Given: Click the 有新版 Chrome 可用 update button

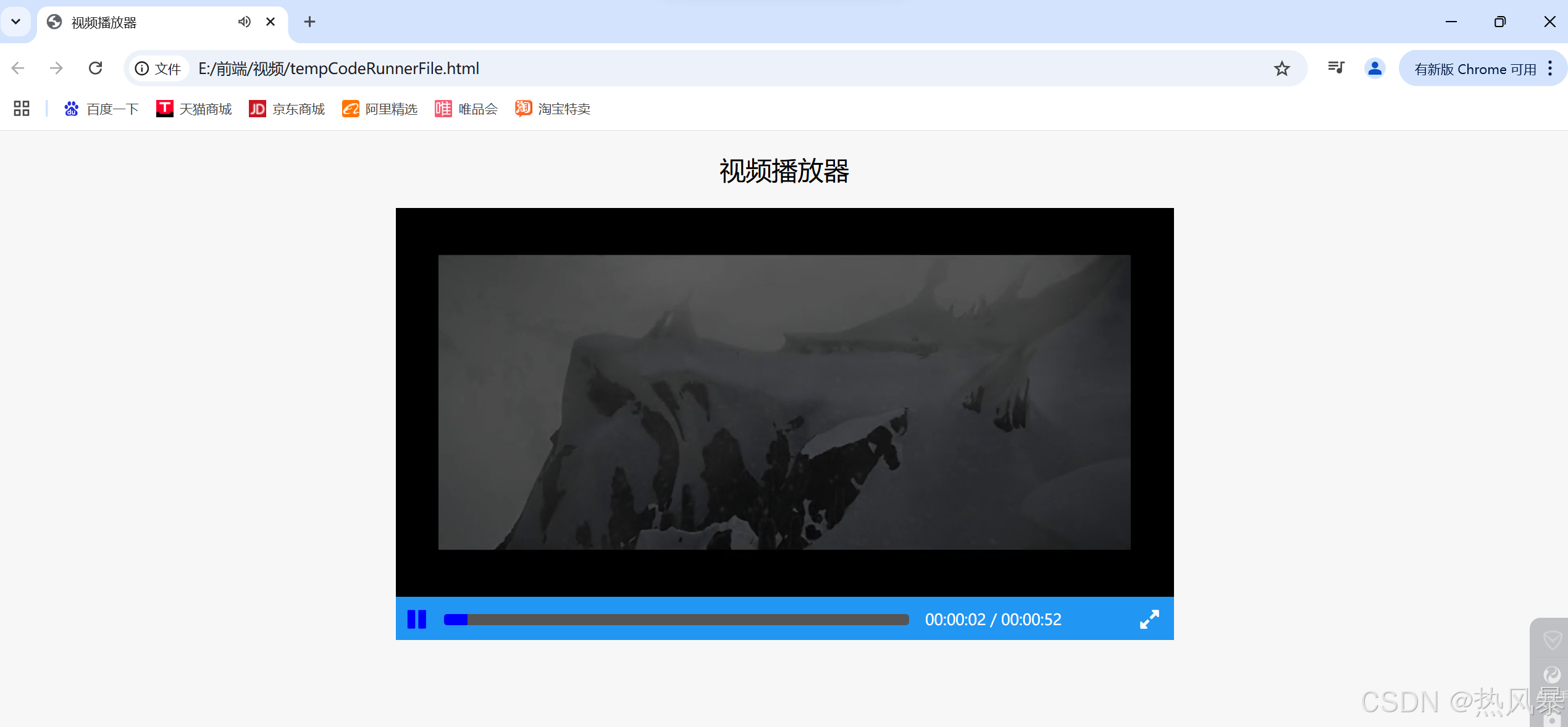Looking at the screenshot, I should 1475,69.
